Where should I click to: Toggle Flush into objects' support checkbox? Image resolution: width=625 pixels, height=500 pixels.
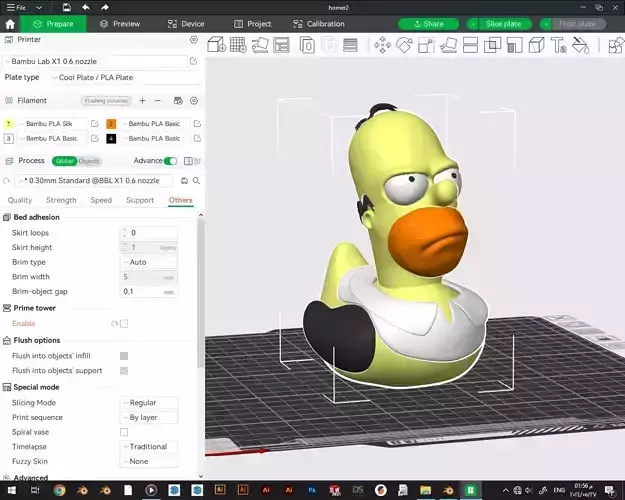coord(124,371)
